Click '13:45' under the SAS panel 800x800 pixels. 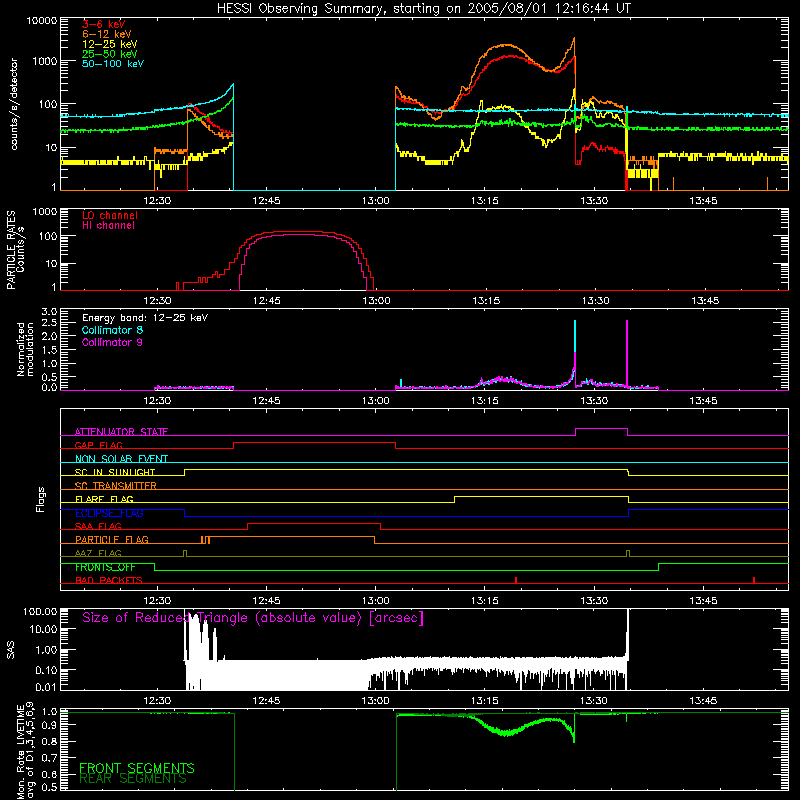[x=704, y=701]
